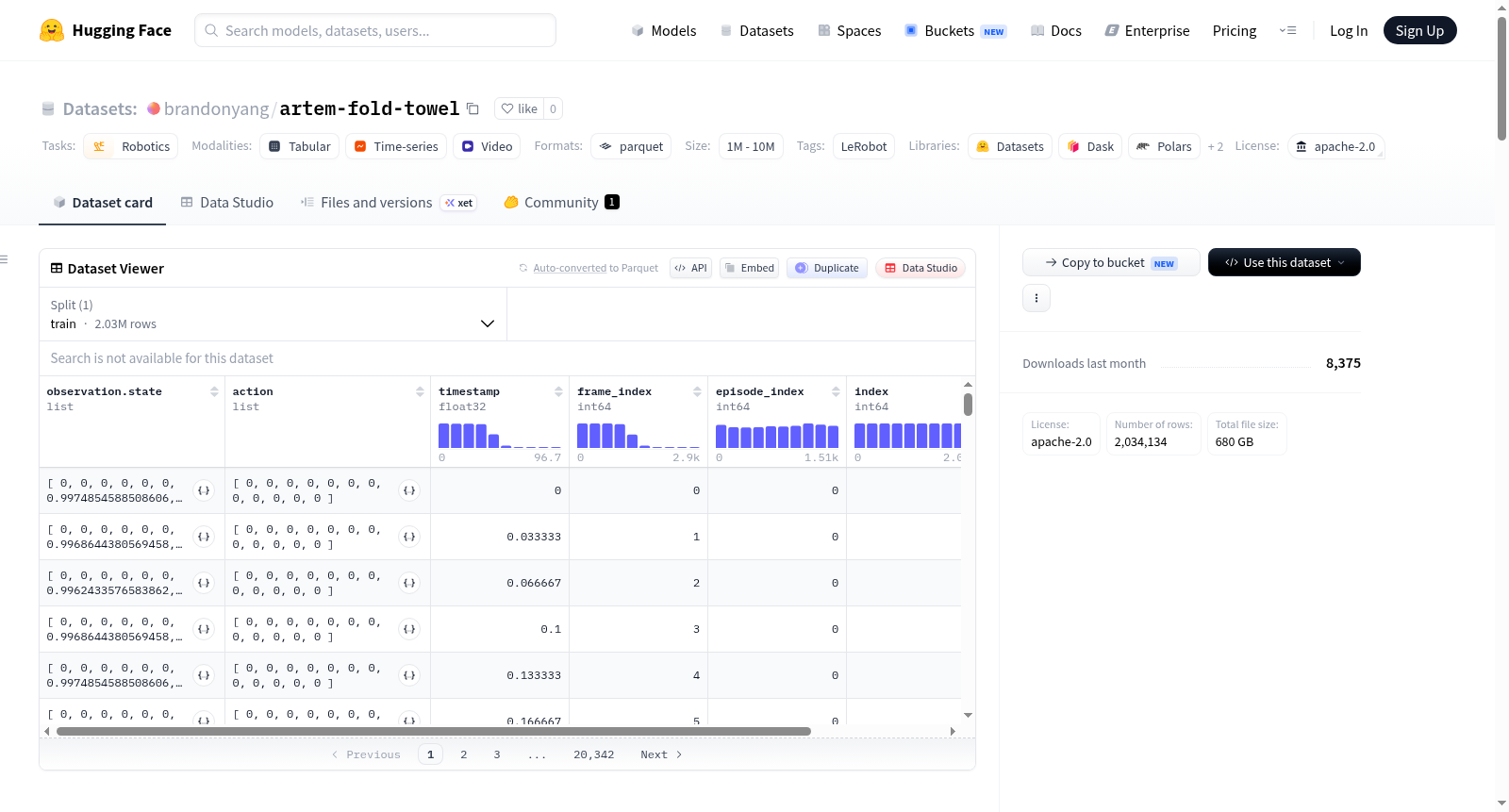Open the Dataset card tab

tap(102, 202)
